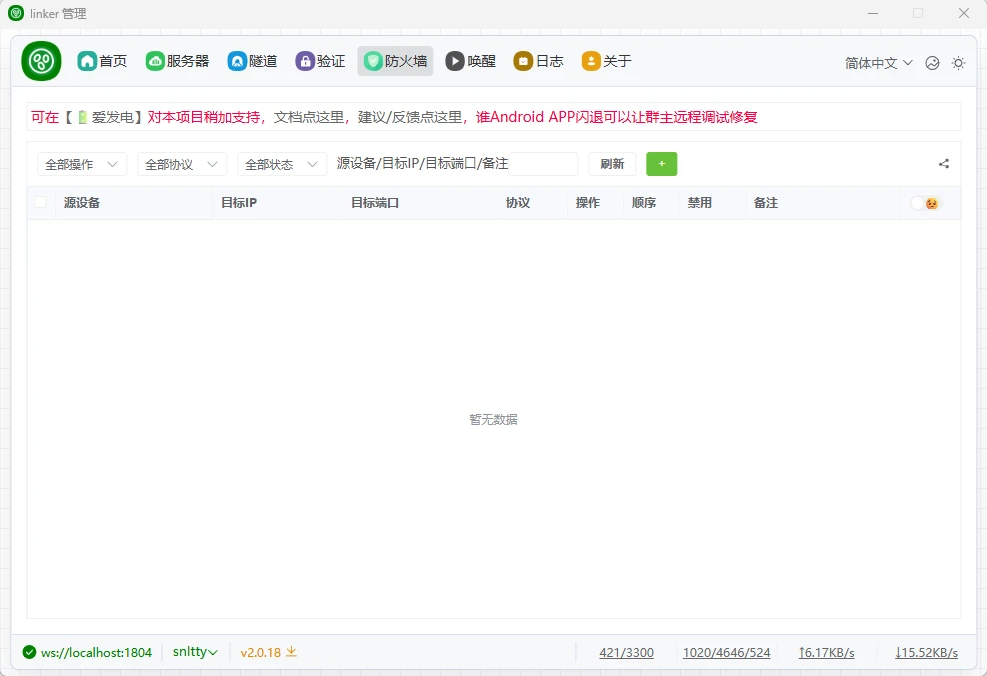The width and height of the screenshot is (987, 676).
Task: Click the blue tunnel icon beside 隧道
Action: coord(237,61)
